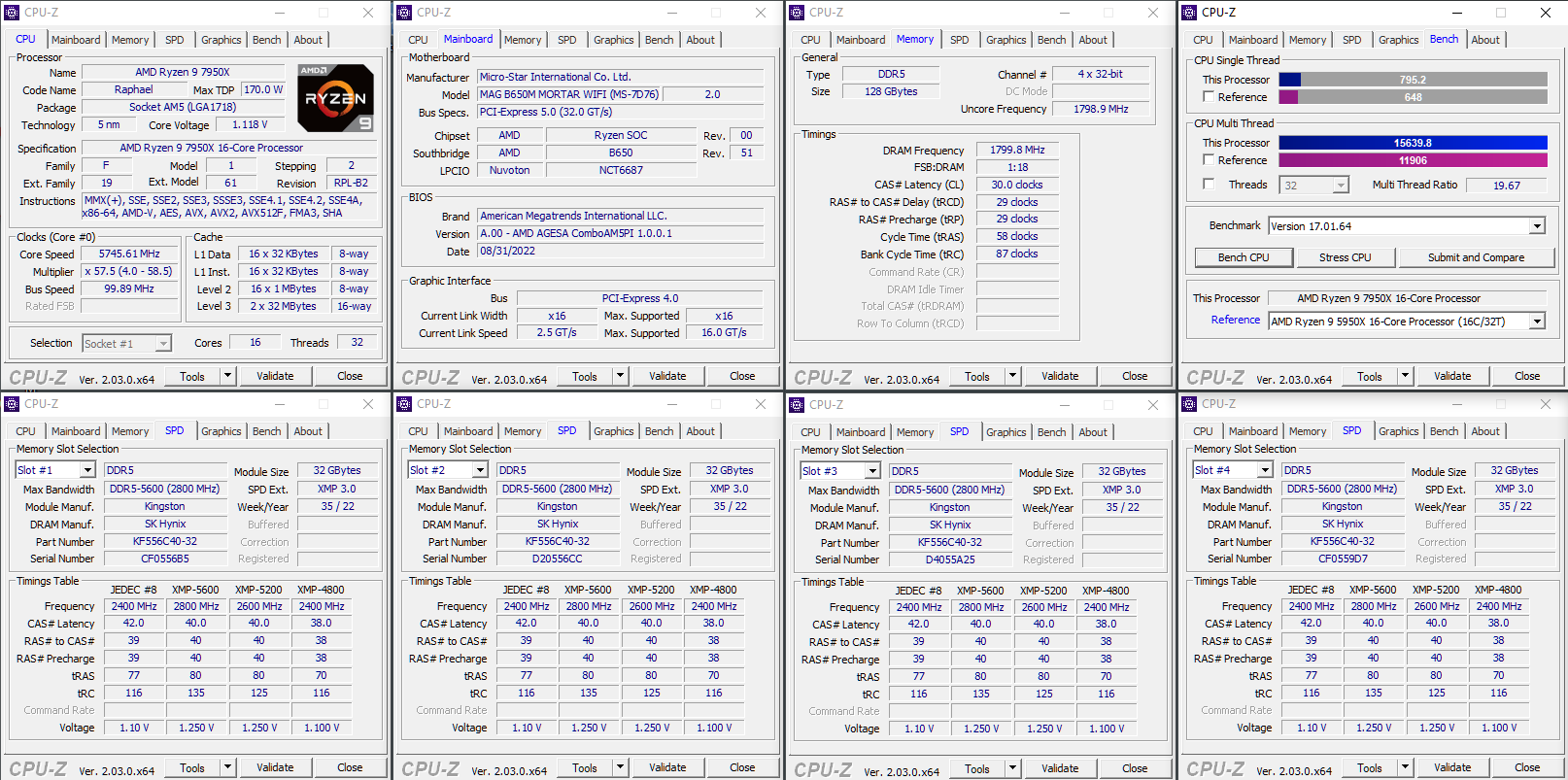Open the Bench tab in the Slot #2 window
The image size is (1568, 780).
click(660, 431)
